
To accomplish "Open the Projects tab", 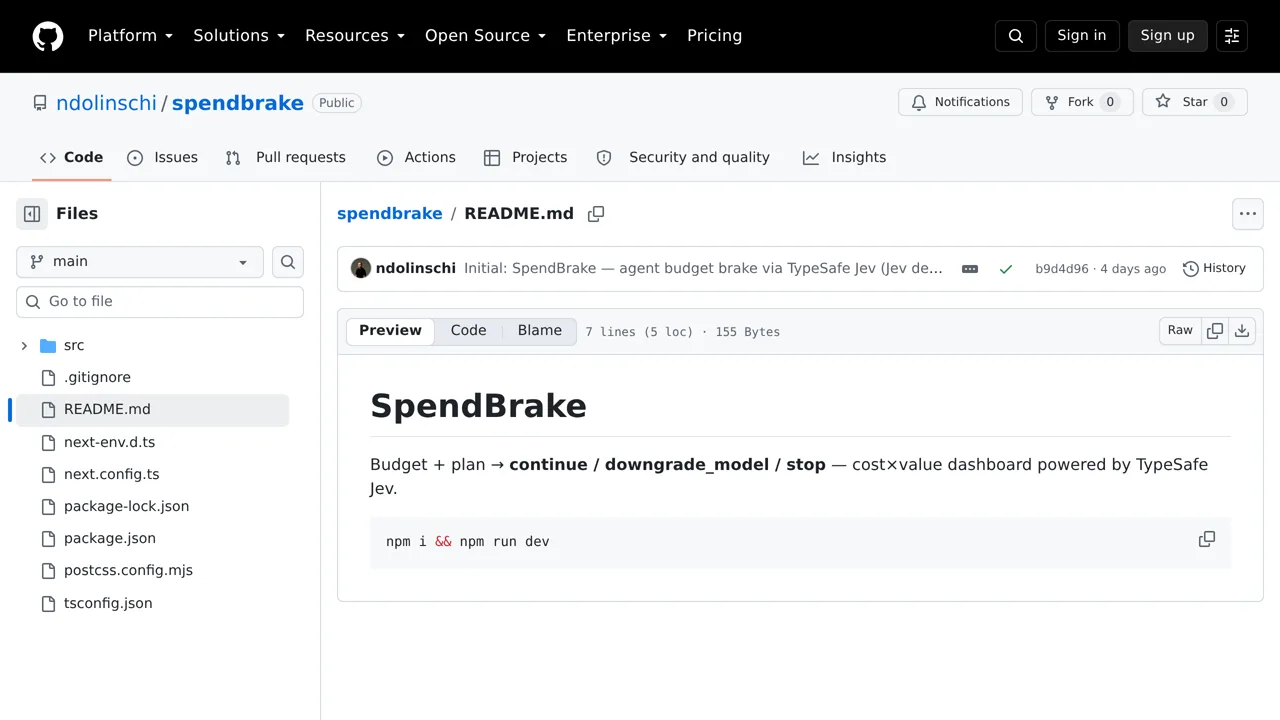I will [526, 158].
